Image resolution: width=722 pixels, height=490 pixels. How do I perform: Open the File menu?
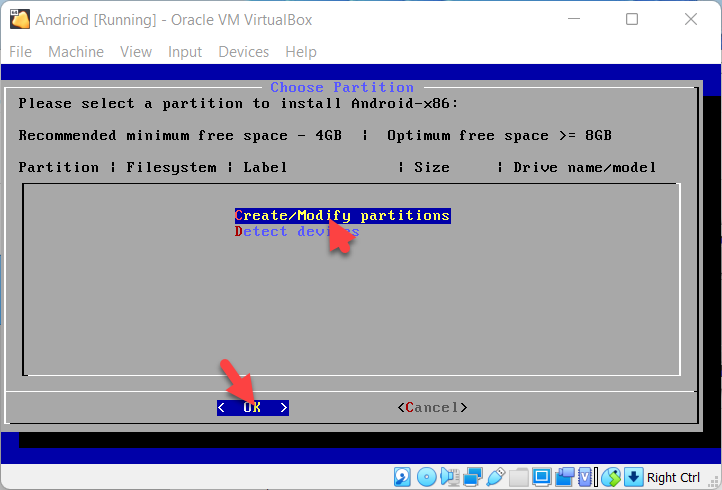(20, 52)
